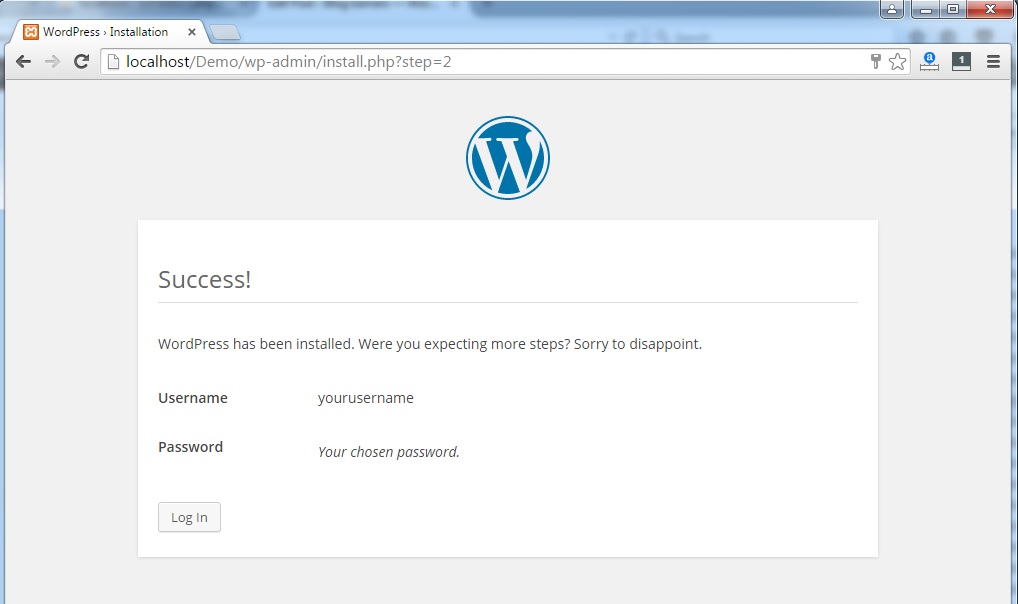Select the WordPress Installation tab

pyautogui.click(x=110, y=32)
